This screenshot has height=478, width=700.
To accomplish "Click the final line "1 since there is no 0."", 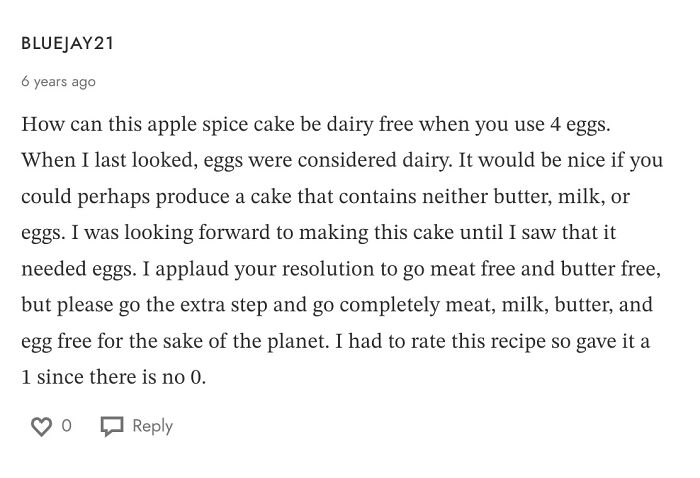I will 113,378.
